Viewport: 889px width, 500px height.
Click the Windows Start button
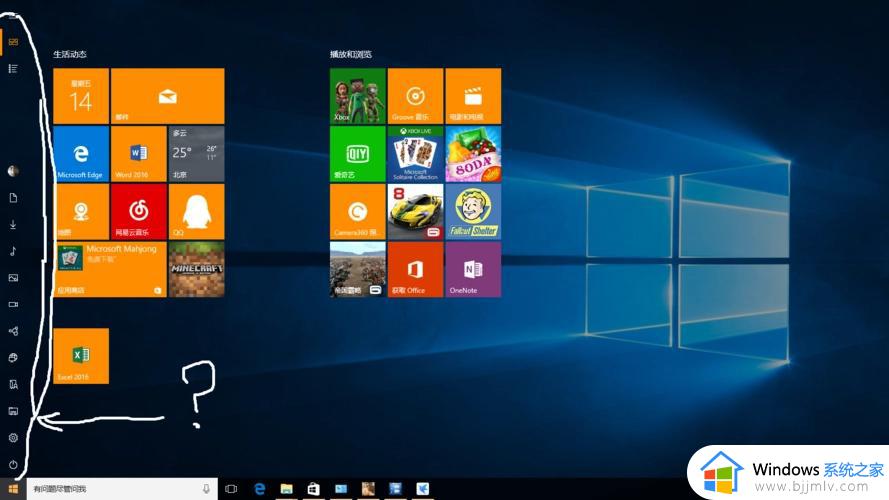(x=13, y=489)
